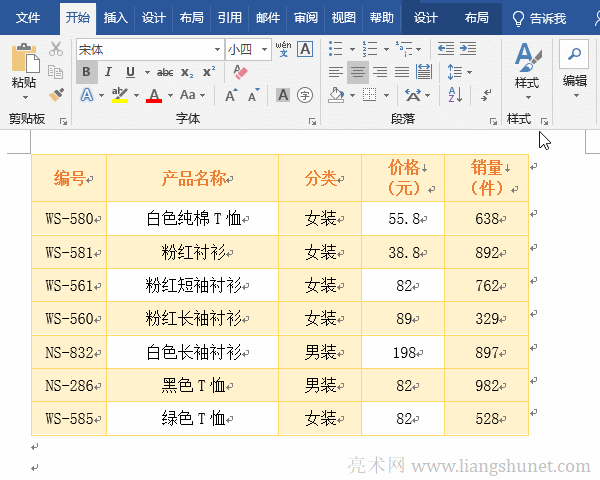Clear formatting with the eraser icon

[239, 72]
